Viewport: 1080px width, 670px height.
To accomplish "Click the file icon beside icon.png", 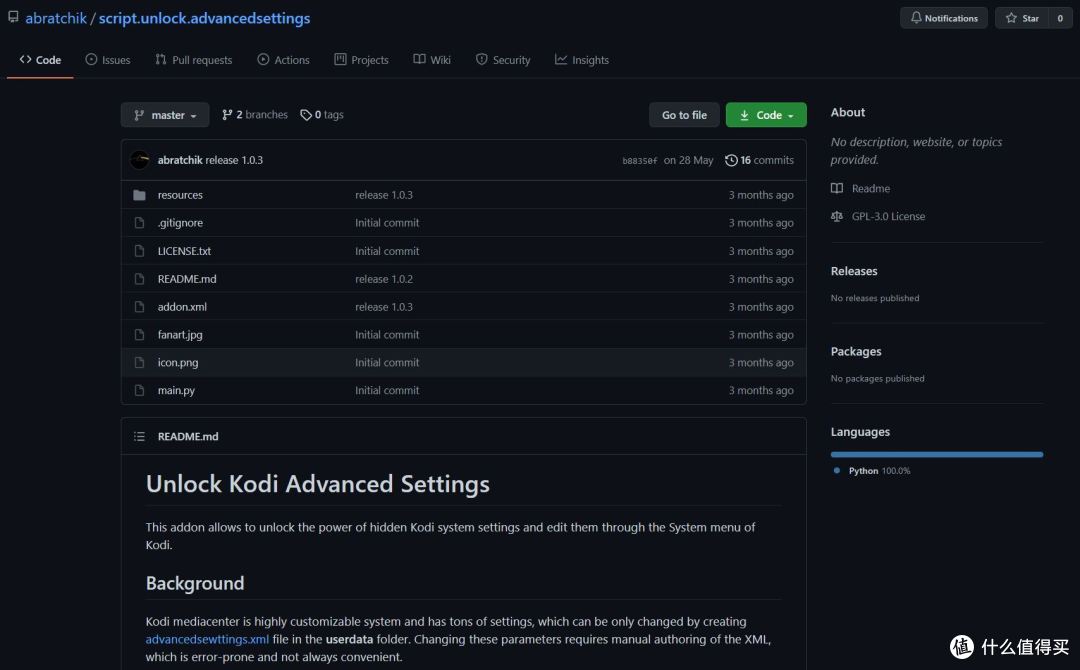I will tap(139, 362).
